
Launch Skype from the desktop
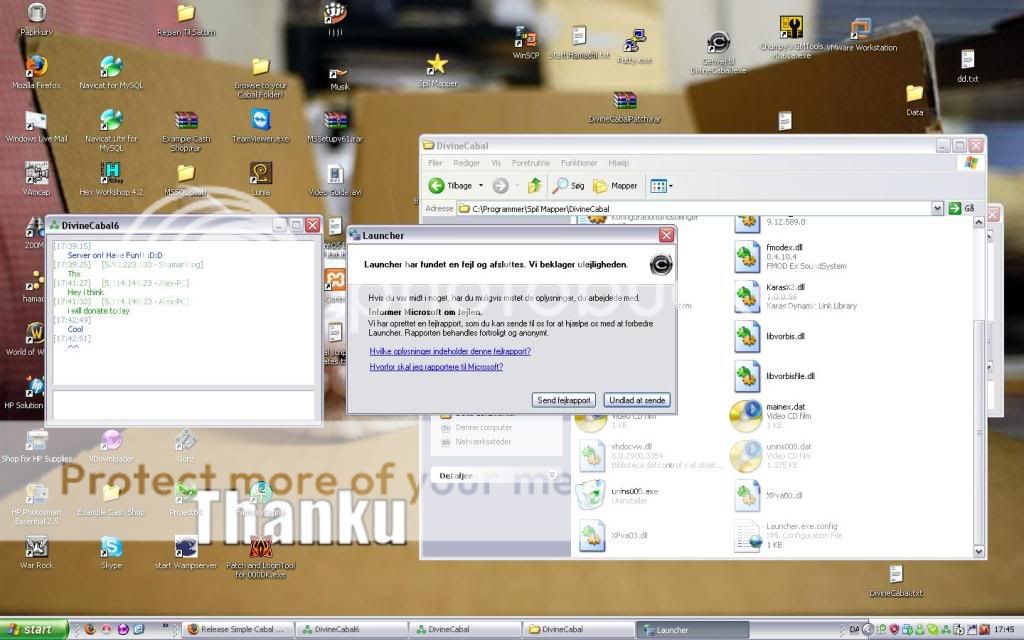111,546
